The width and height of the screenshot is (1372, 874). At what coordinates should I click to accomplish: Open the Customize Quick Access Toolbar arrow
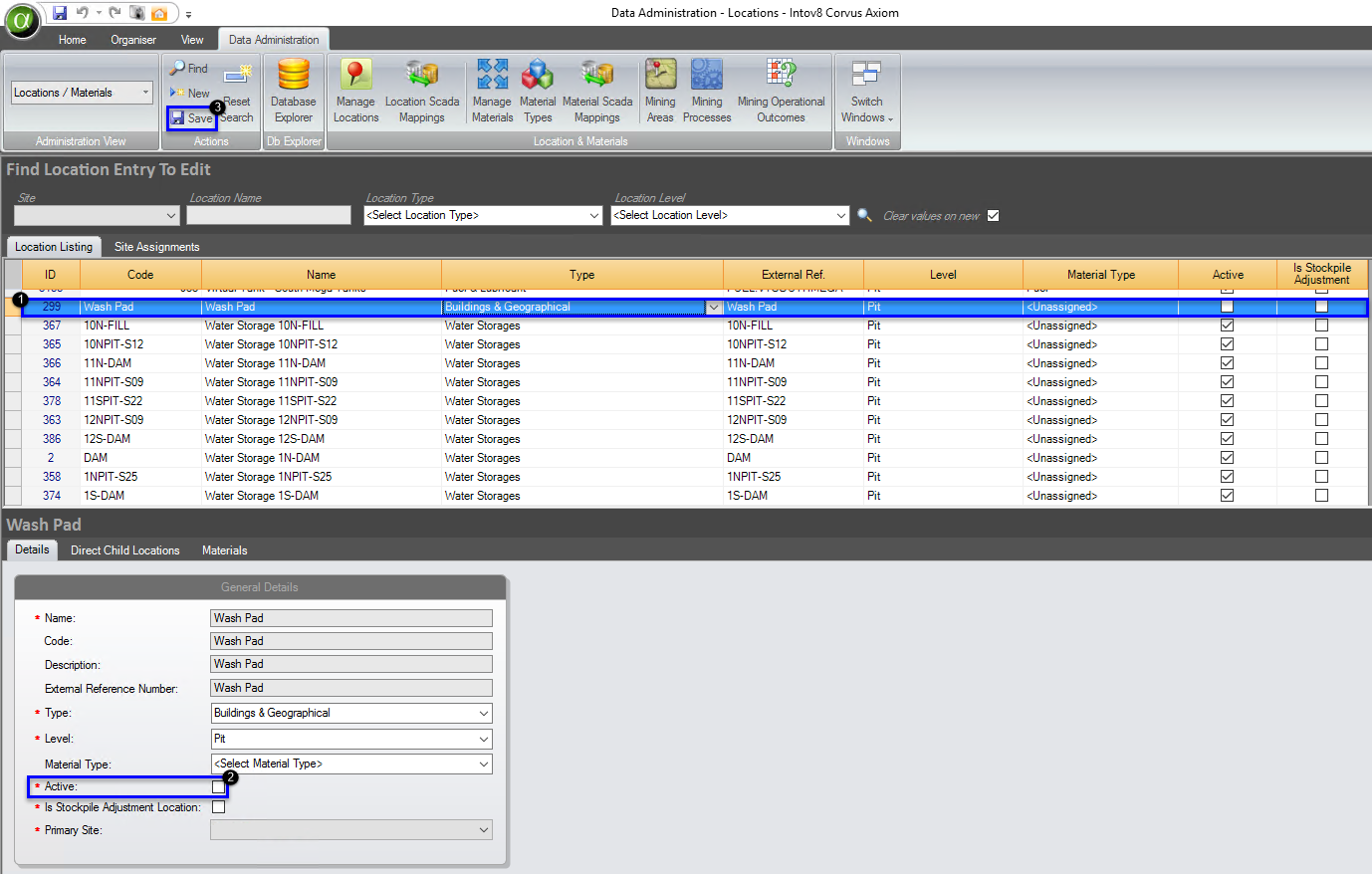(x=188, y=14)
